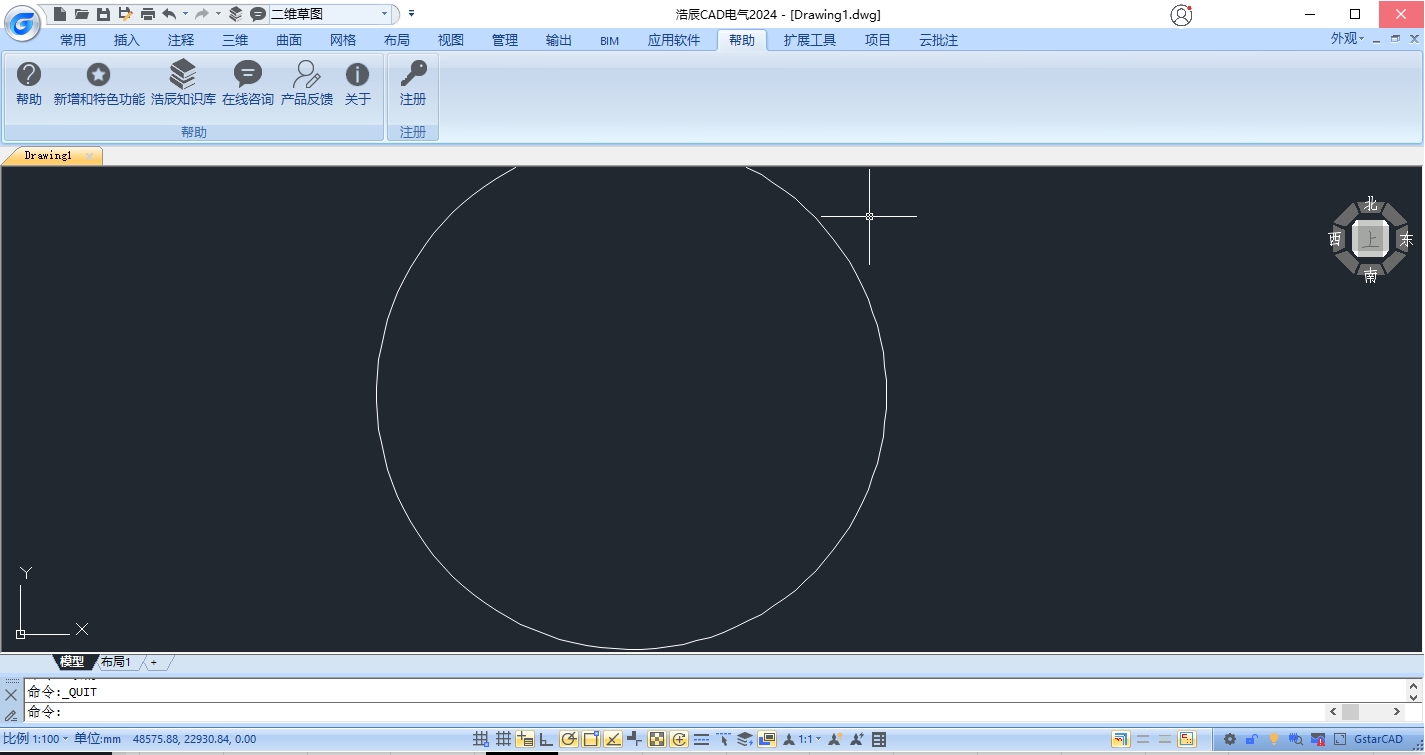Click the command line horizontal scrollbar thumb
1425x755 pixels.
pyautogui.click(x=1350, y=712)
